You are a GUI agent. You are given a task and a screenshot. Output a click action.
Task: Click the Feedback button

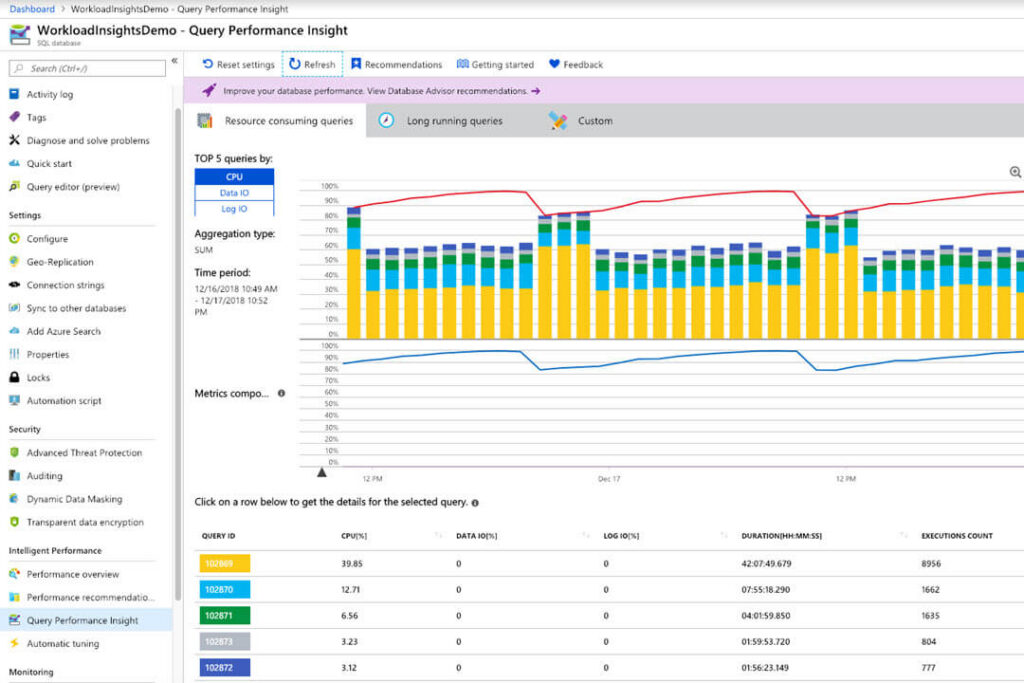575,64
